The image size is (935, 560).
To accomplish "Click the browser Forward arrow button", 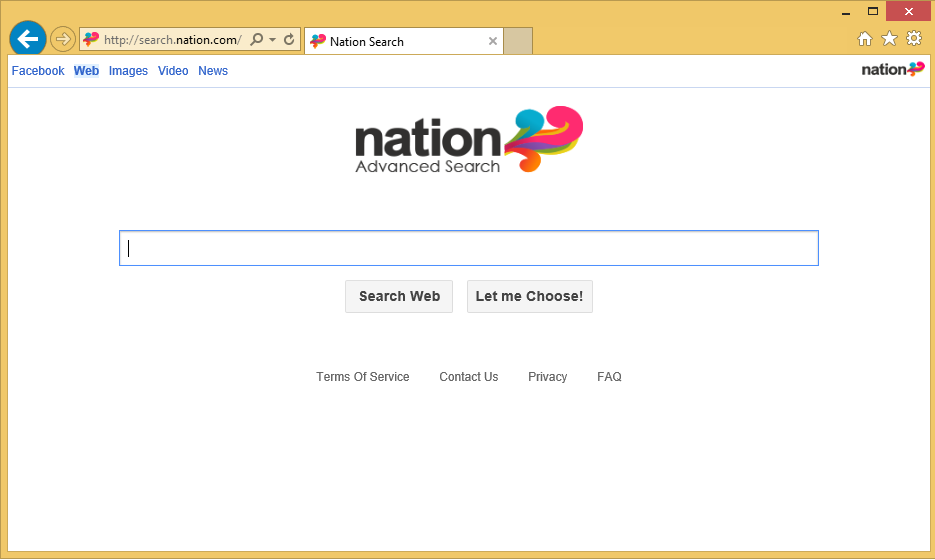I will tap(63, 40).
